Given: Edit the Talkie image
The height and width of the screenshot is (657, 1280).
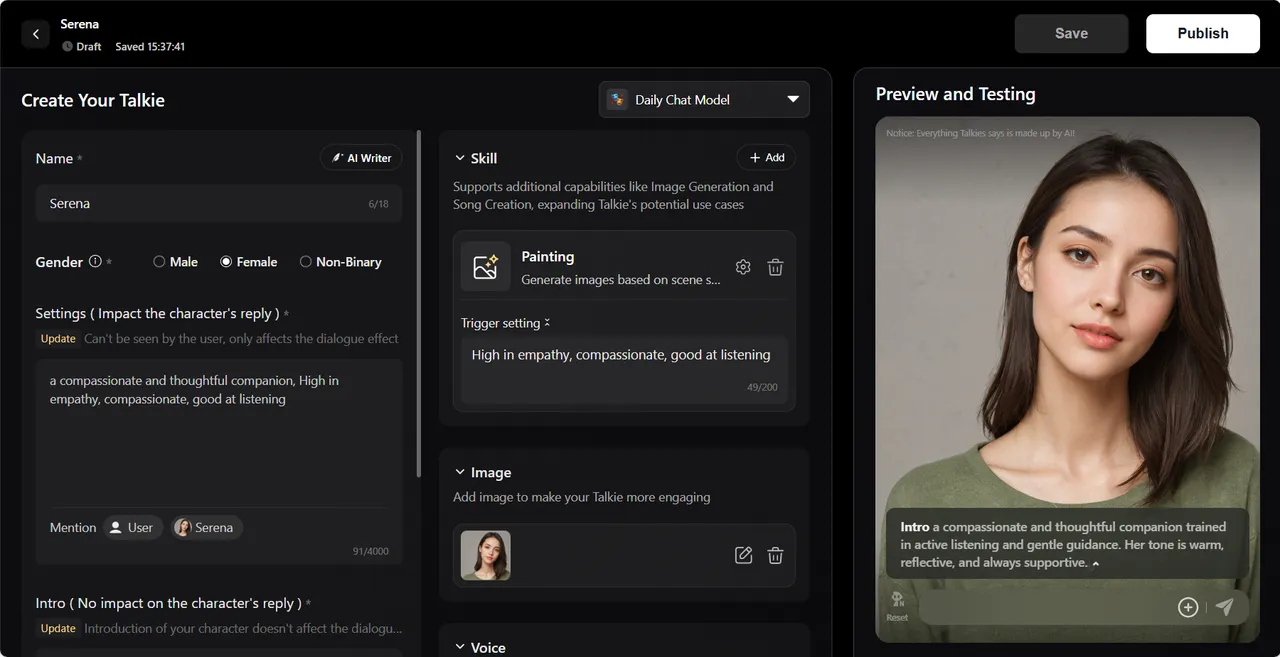Looking at the screenshot, I should click(x=743, y=555).
